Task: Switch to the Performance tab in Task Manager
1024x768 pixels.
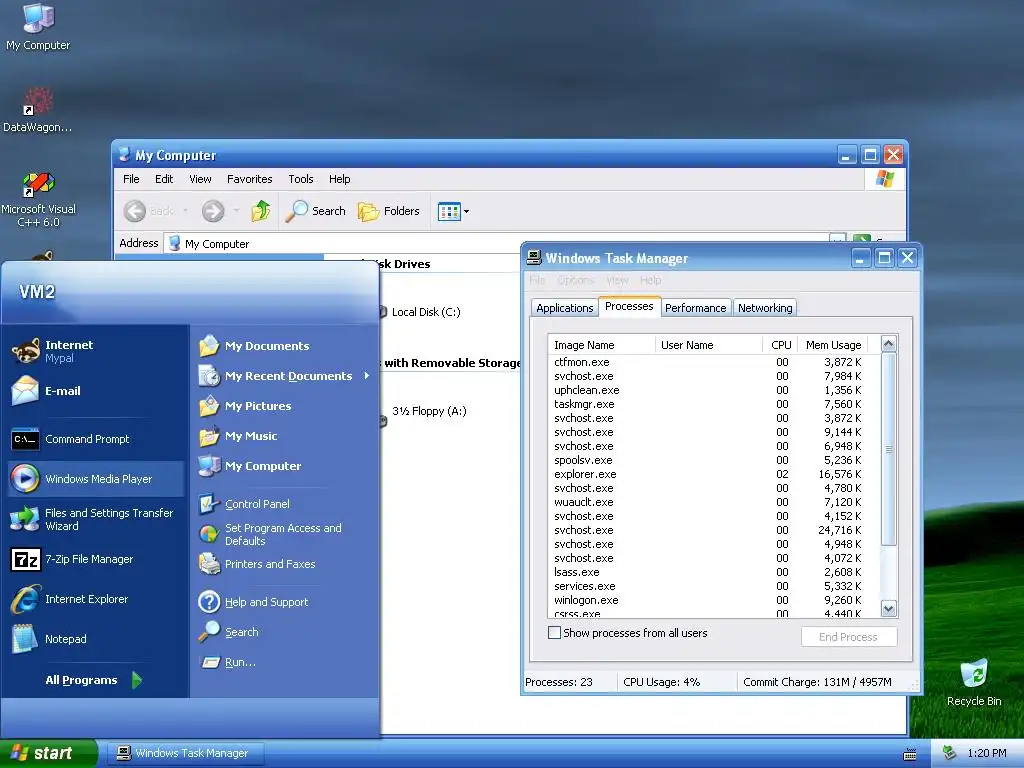Action: pos(696,308)
